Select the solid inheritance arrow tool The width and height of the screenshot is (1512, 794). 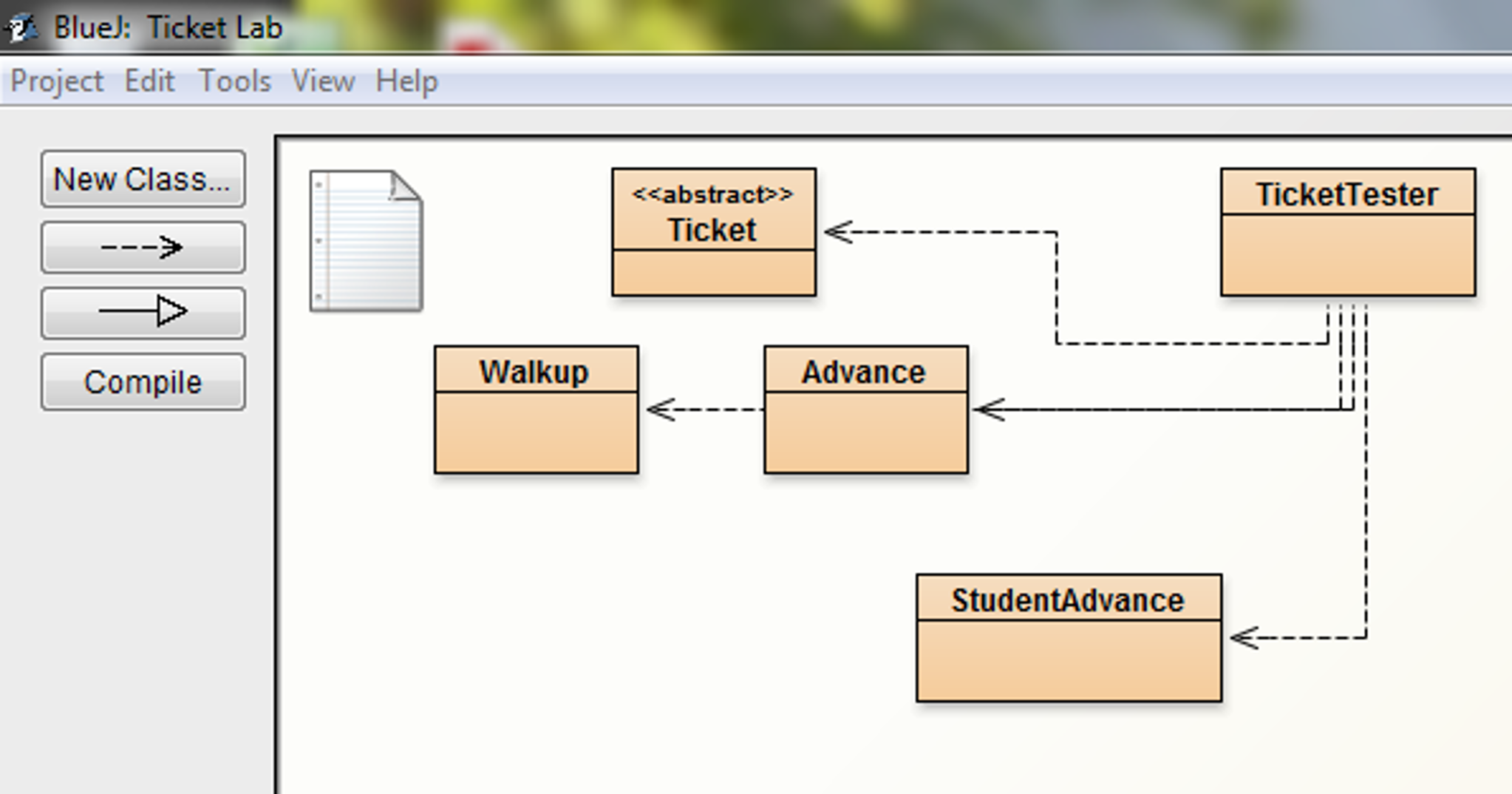coord(142,311)
